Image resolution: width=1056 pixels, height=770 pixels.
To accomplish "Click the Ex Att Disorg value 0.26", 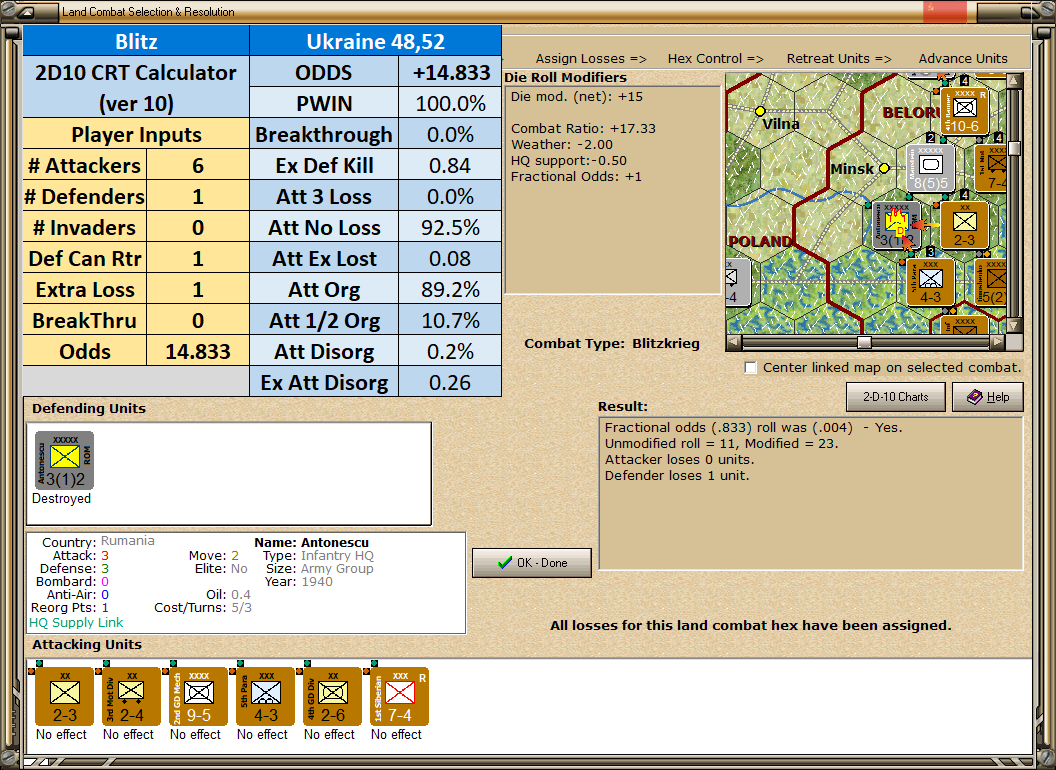I will (450, 382).
